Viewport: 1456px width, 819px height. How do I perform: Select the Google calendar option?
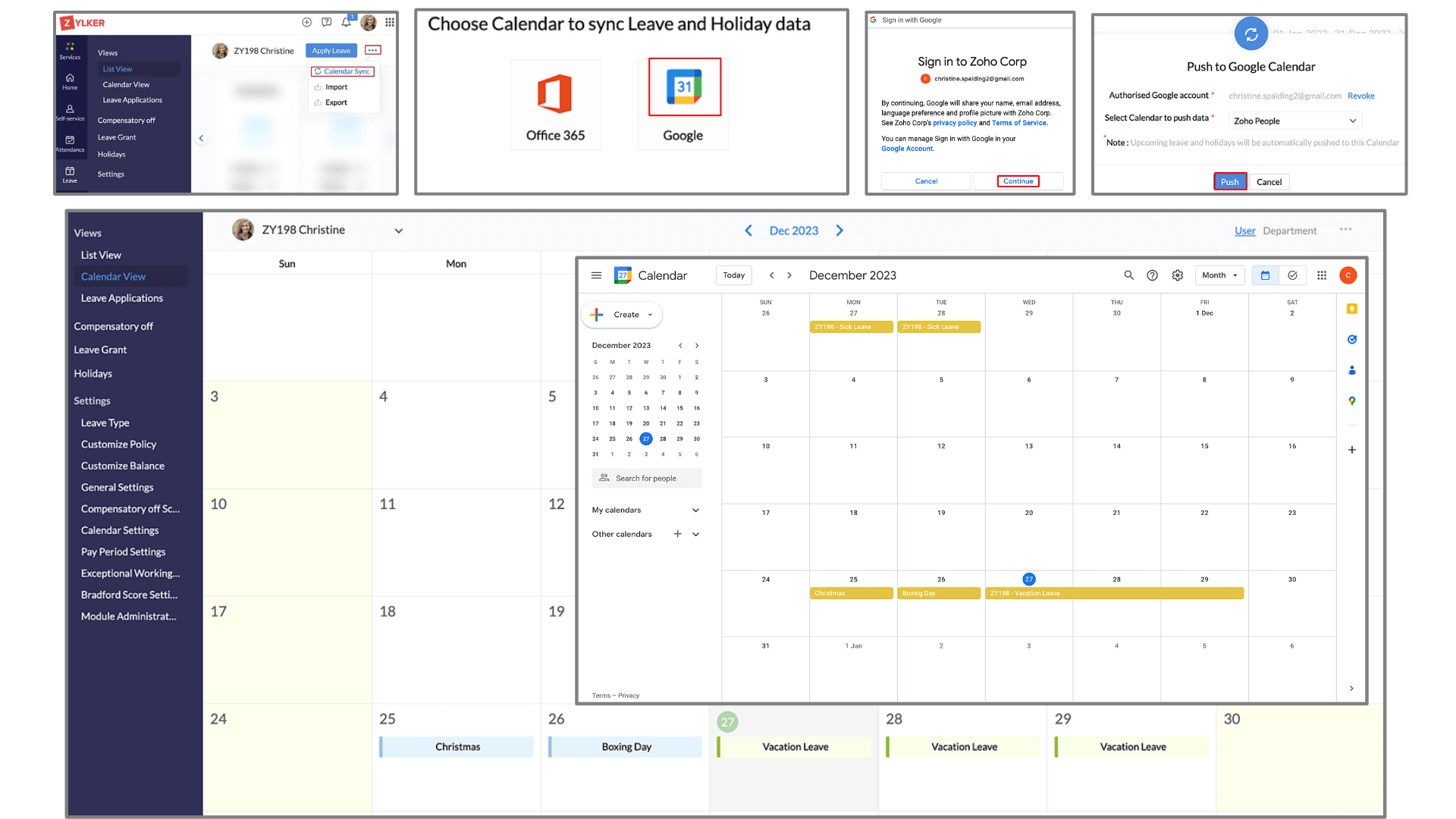click(x=683, y=105)
